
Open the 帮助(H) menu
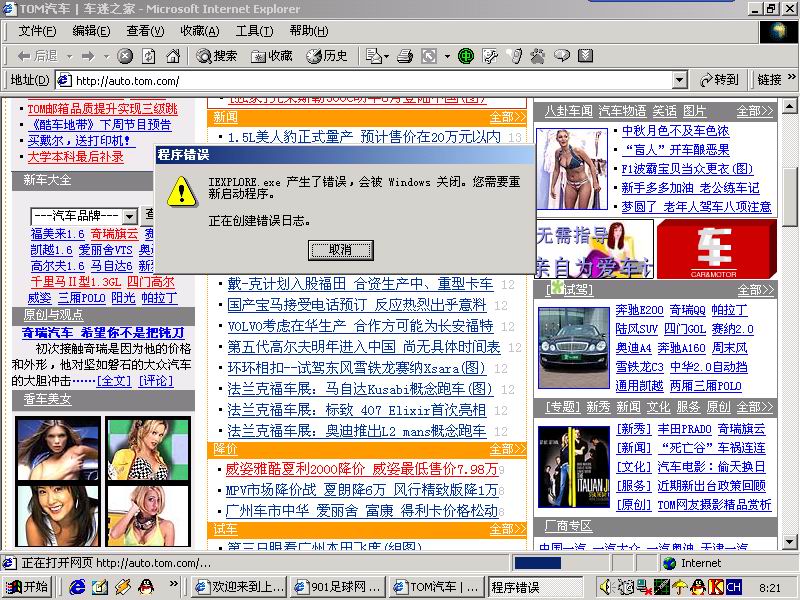pos(309,31)
